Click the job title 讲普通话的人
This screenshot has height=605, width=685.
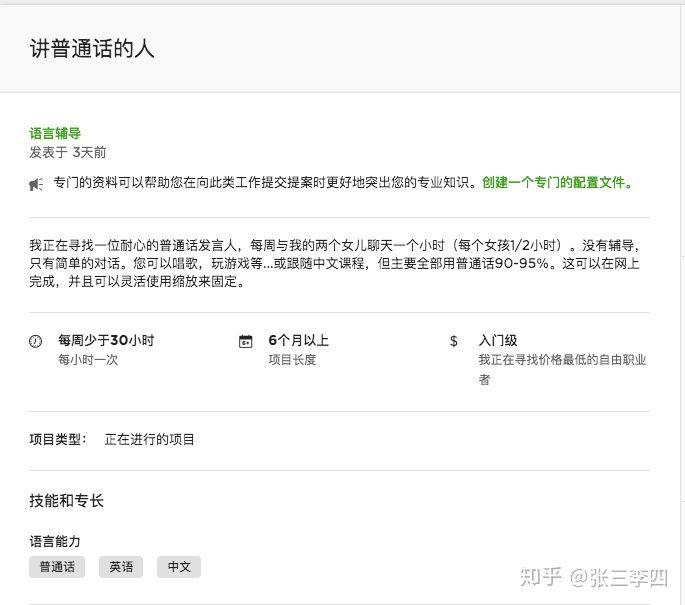pyautogui.click(x=92, y=48)
